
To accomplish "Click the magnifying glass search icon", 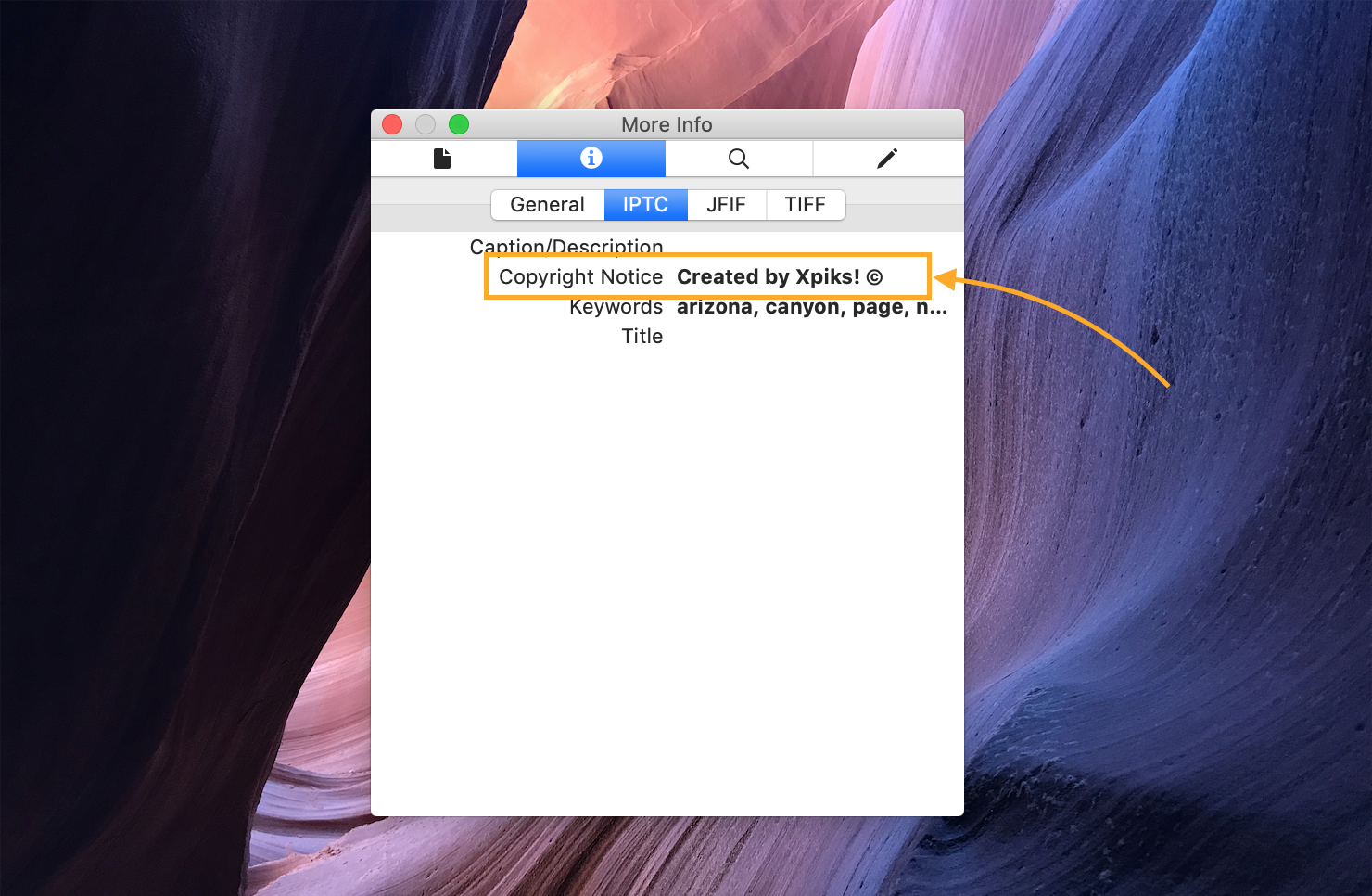I will (x=739, y=159).
